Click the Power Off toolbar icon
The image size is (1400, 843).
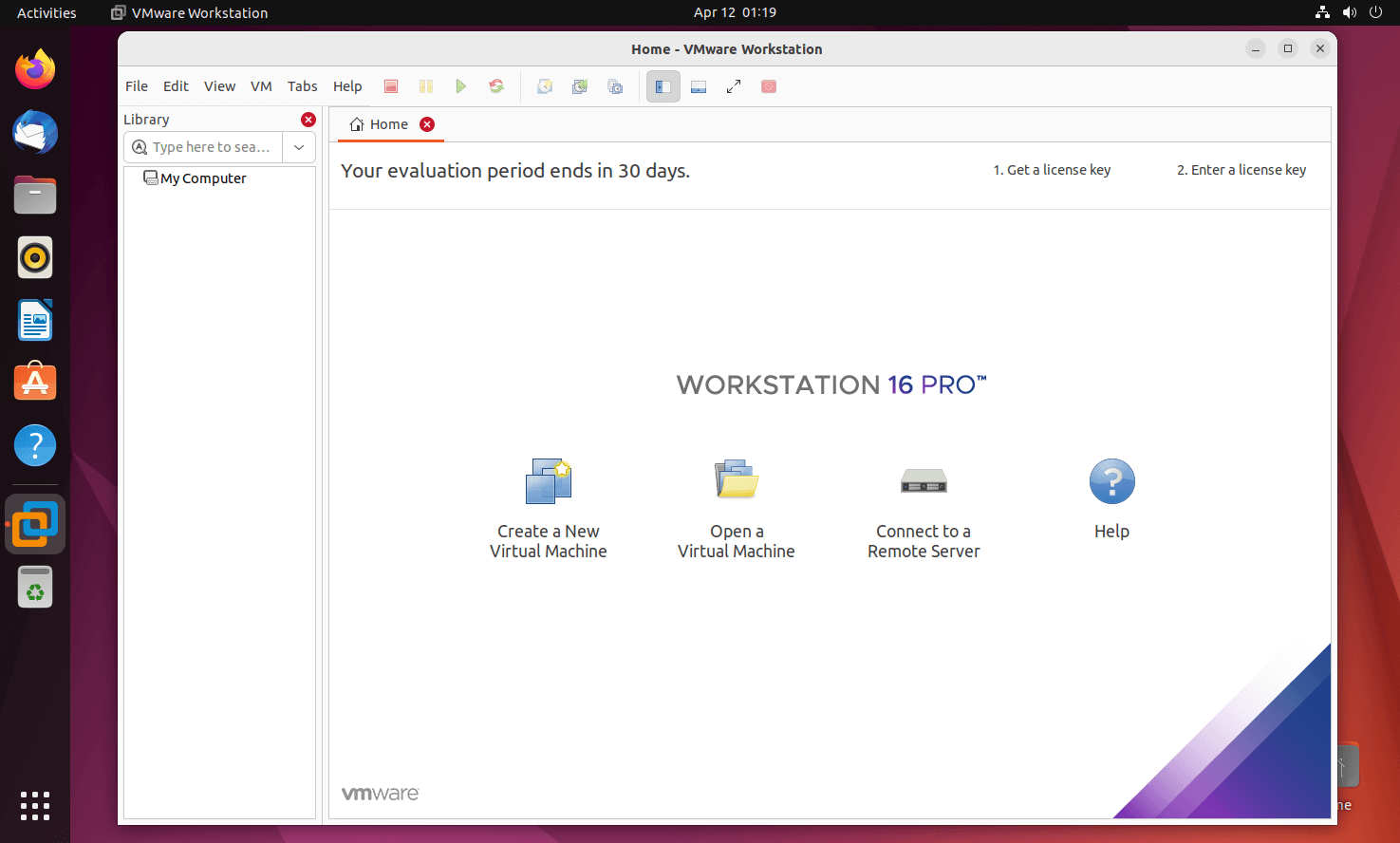pyautogui.click(x=391, y=86)
